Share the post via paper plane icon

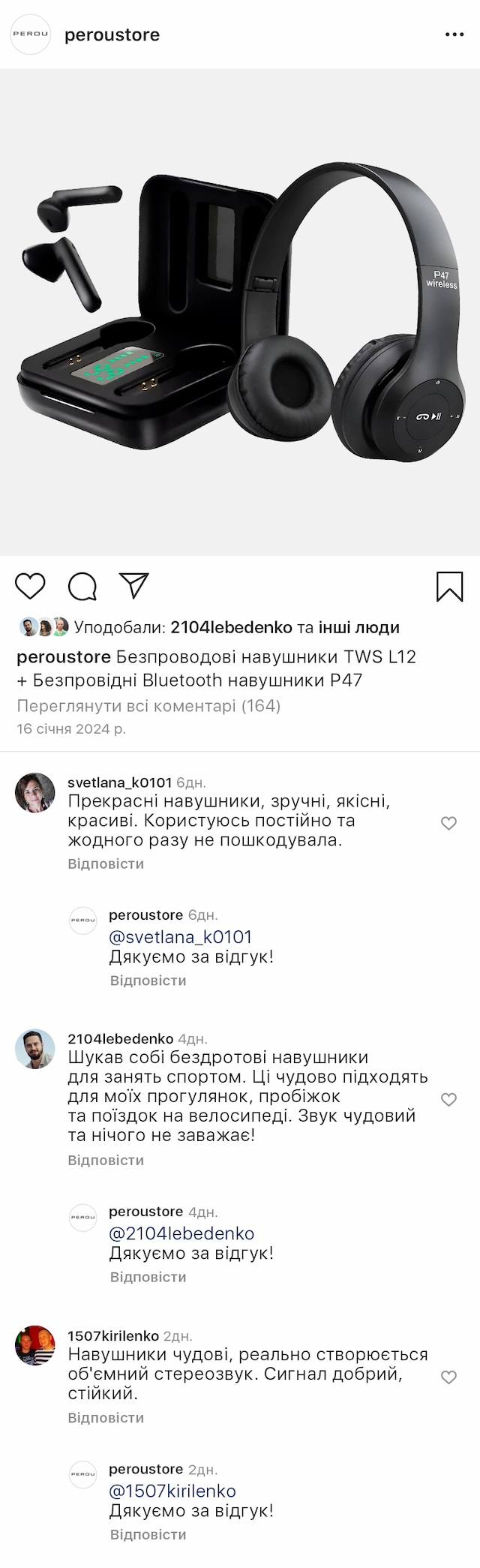click(135, 586)
